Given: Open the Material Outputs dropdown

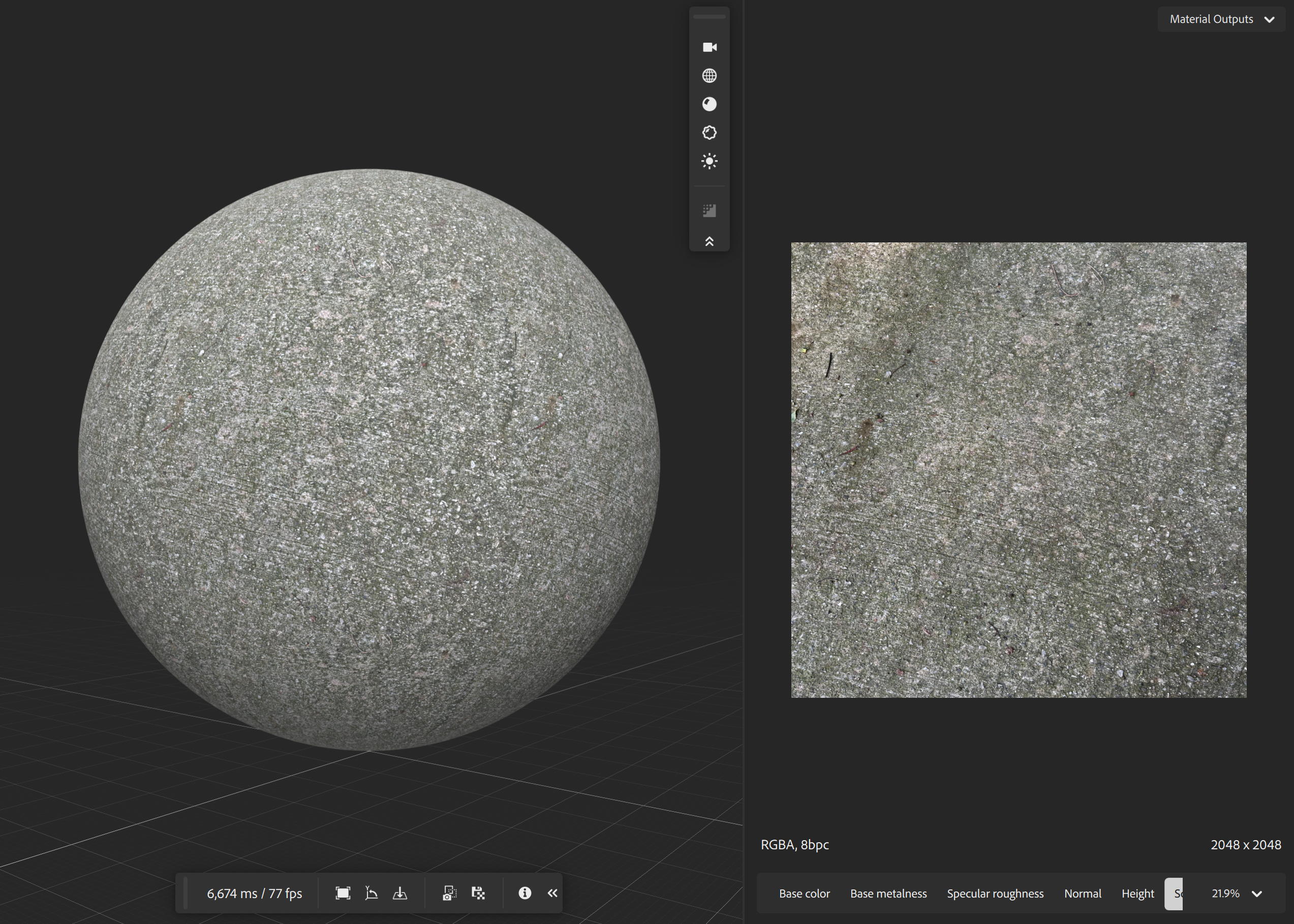Looking at the screenshot, I should click(1221, 19).
